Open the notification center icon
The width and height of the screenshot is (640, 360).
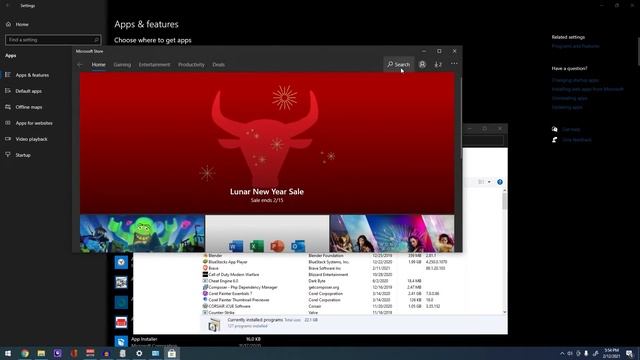tap(629, 353)
